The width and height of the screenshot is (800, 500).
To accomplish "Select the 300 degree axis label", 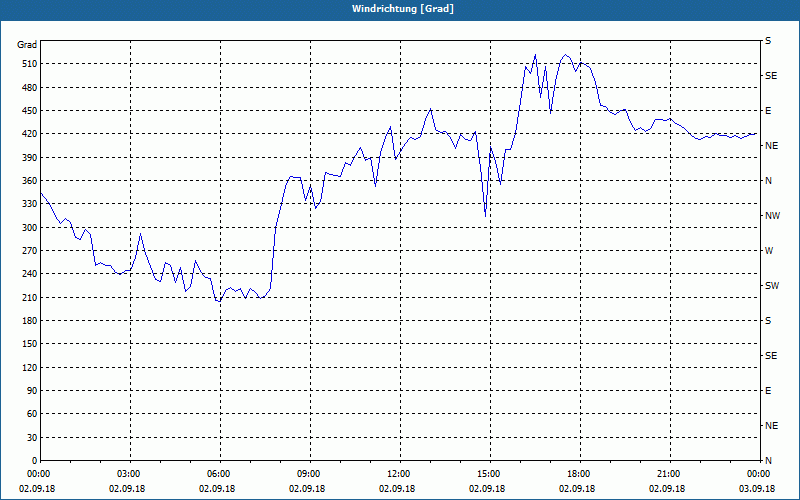I will click(29, 228).
